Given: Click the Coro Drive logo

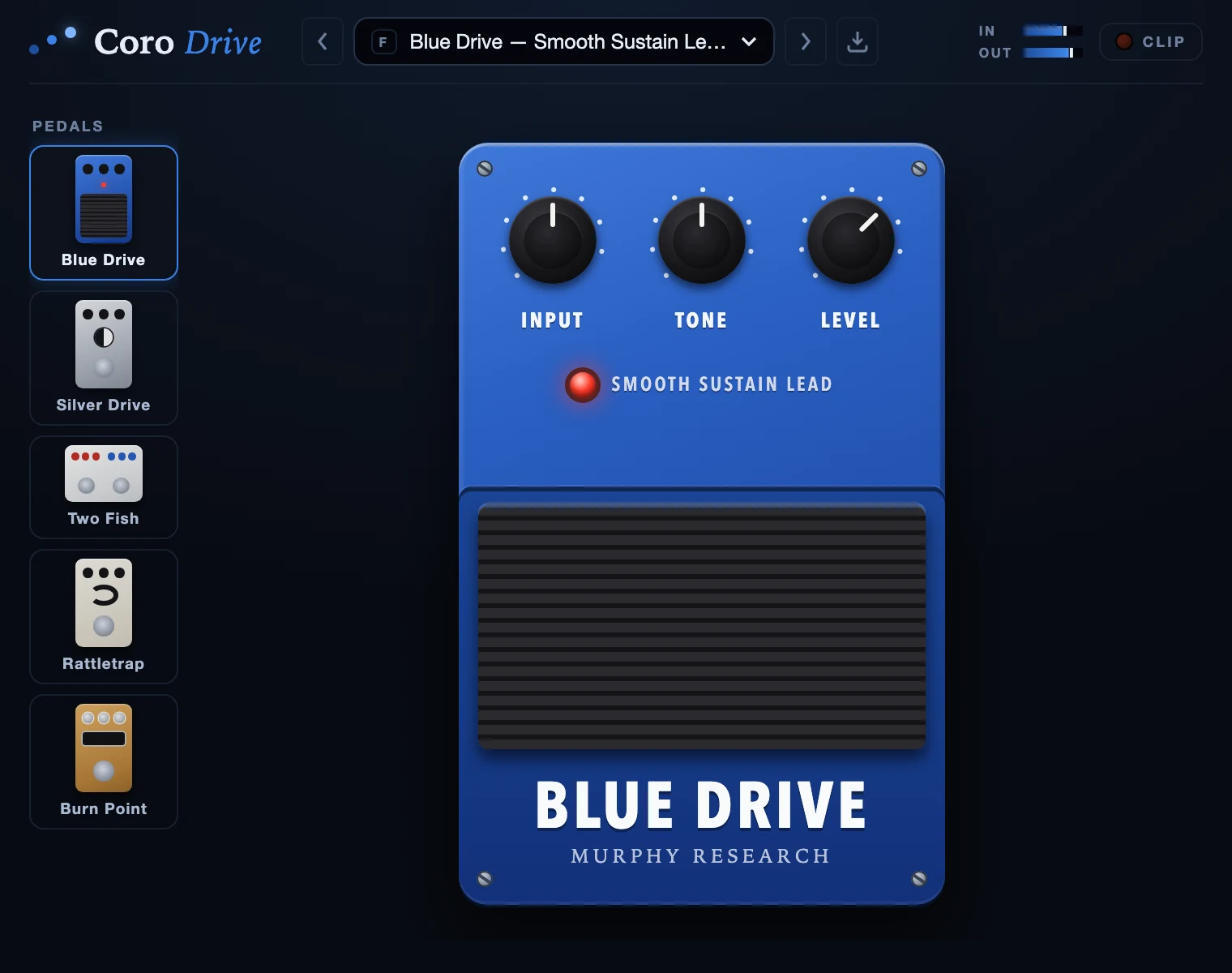Looking at the screenshot, I should 146,41.
